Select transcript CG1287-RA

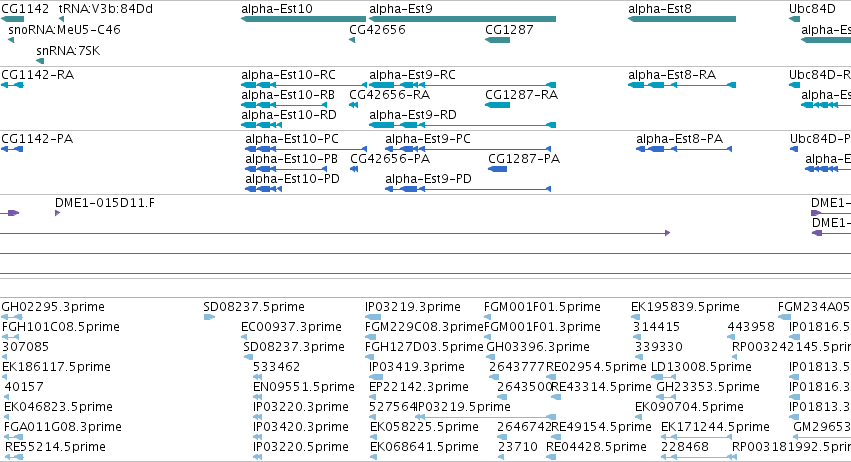(498, 105)
